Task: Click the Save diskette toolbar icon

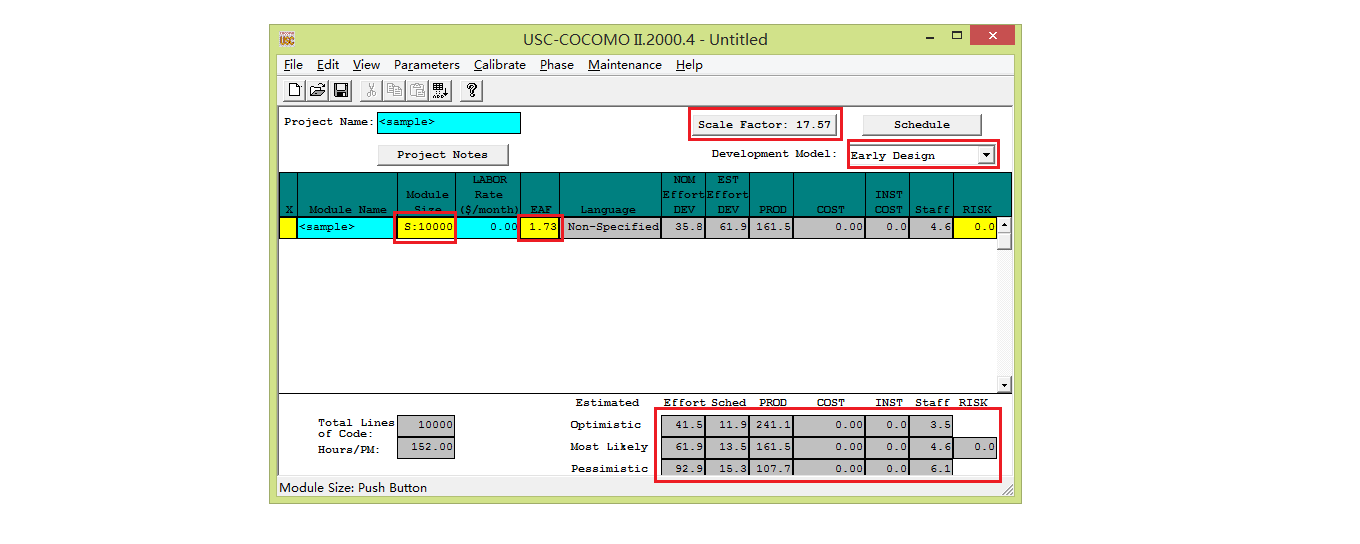Action: coord(341,90)
